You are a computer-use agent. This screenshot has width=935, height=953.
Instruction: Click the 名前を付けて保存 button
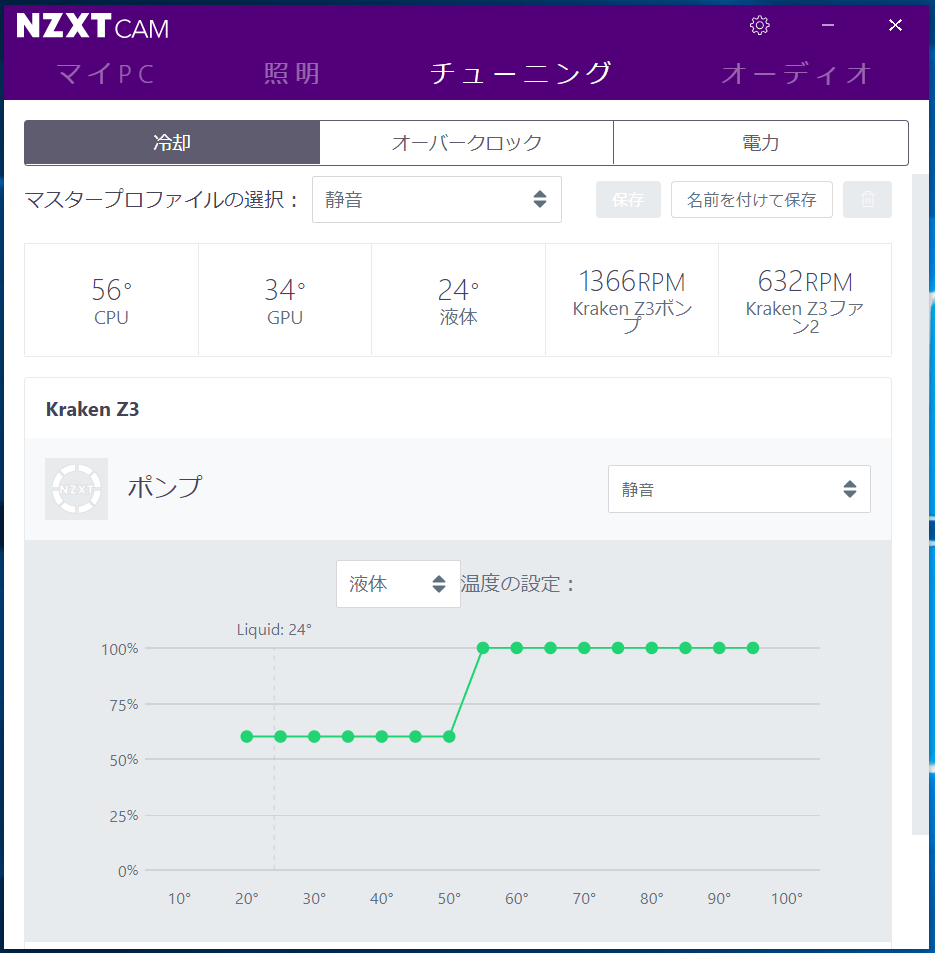tap(751, 199)
